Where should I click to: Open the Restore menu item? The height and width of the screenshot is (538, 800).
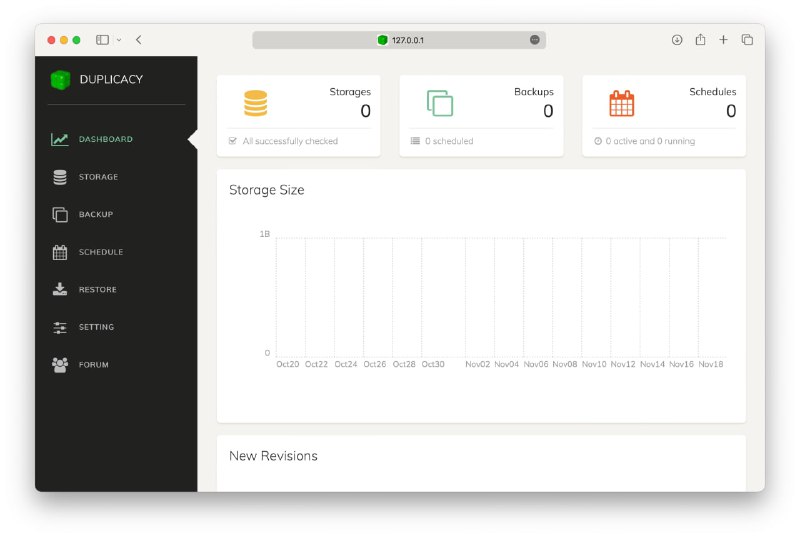click(98, 290)
